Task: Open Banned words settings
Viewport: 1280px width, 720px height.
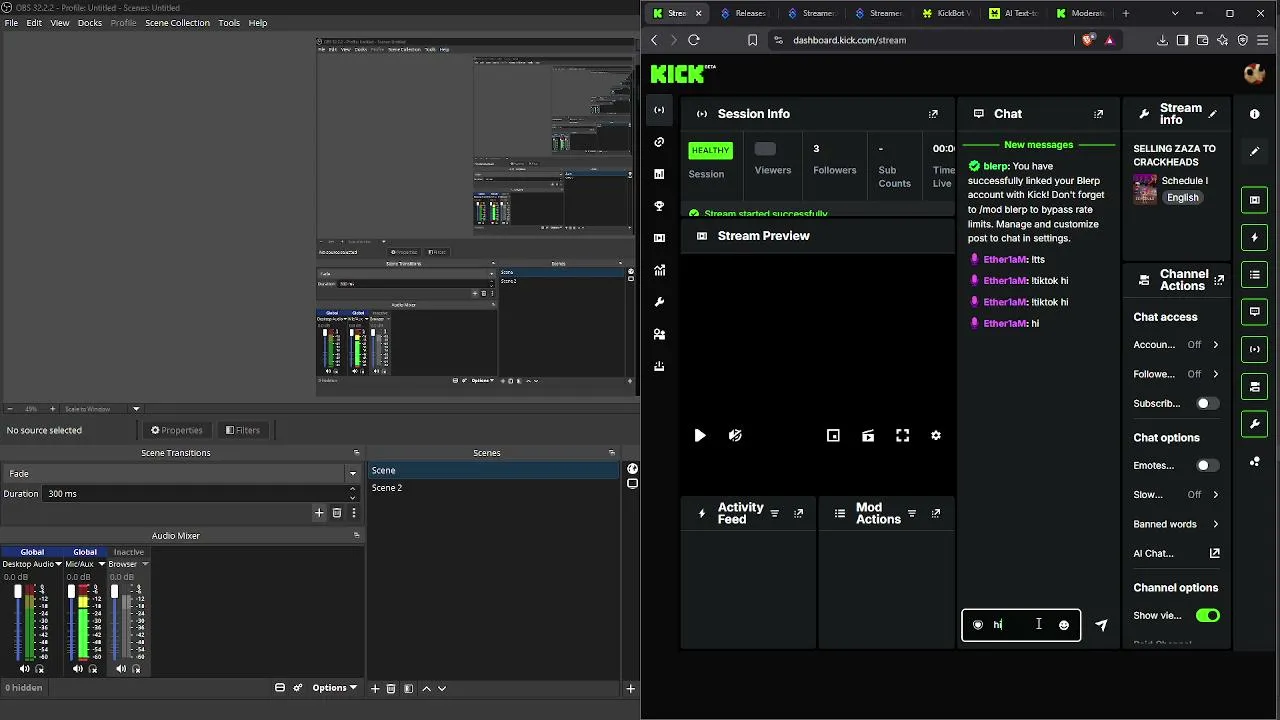Action: 1176,524
